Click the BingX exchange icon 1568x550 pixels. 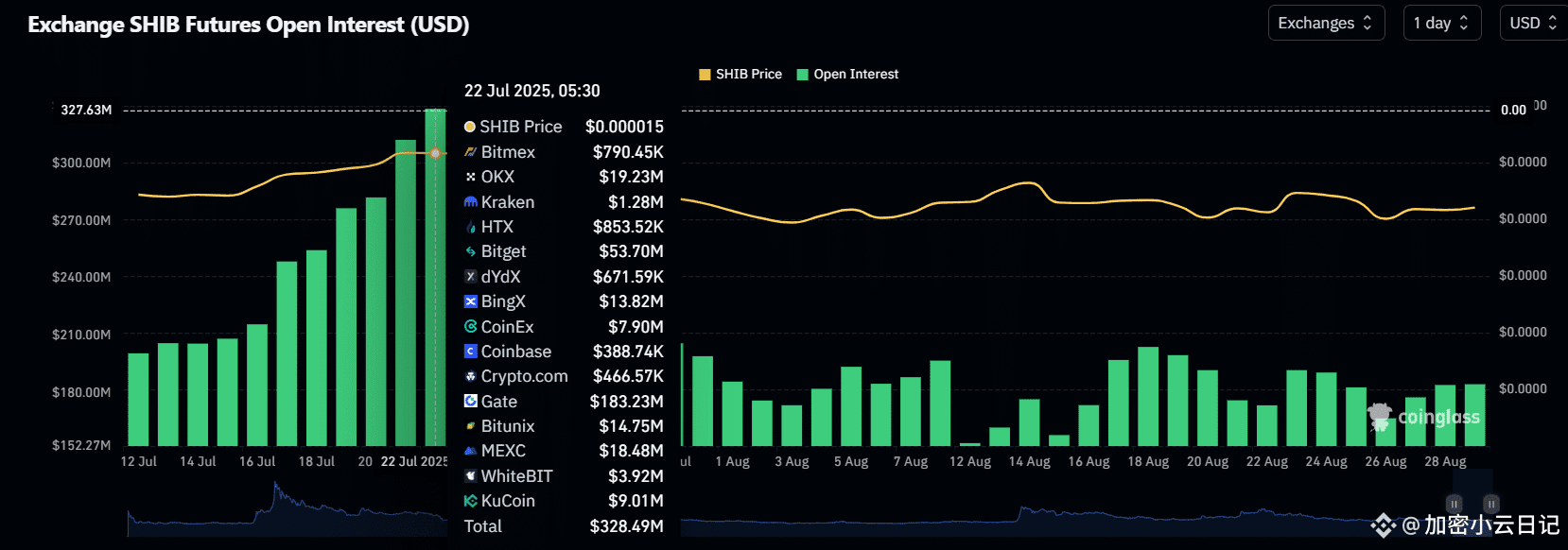coord(470,301)
